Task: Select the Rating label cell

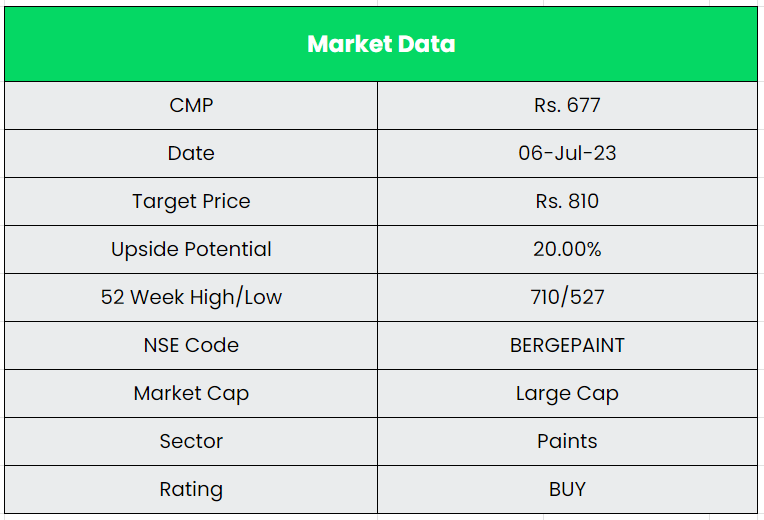Action: [191, 489]
